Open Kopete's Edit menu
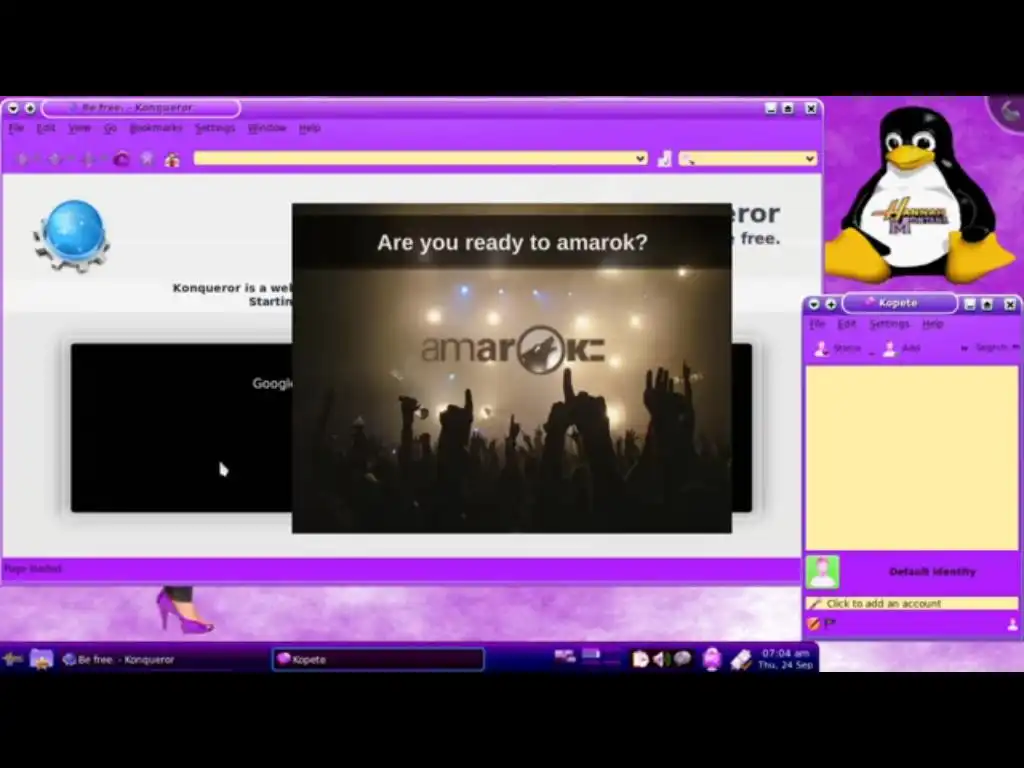Image resolution: width=1024 pixels, height=768 pixels. coord(846,324)
